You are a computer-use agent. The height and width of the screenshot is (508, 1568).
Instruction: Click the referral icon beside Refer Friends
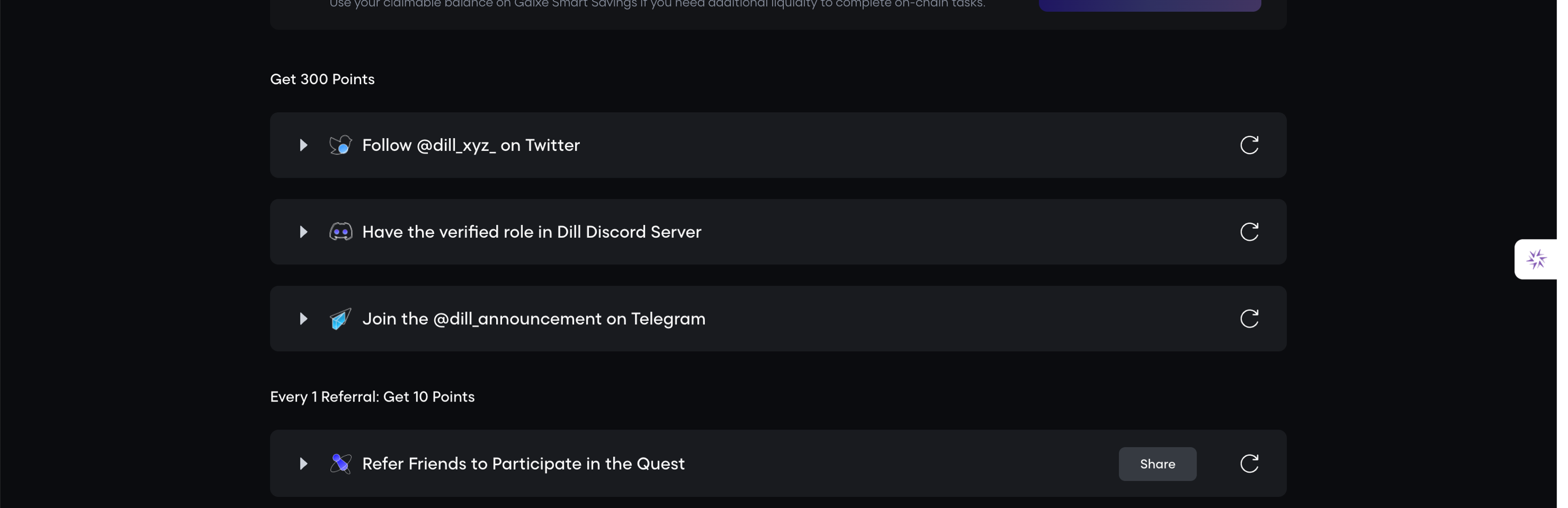340,464
